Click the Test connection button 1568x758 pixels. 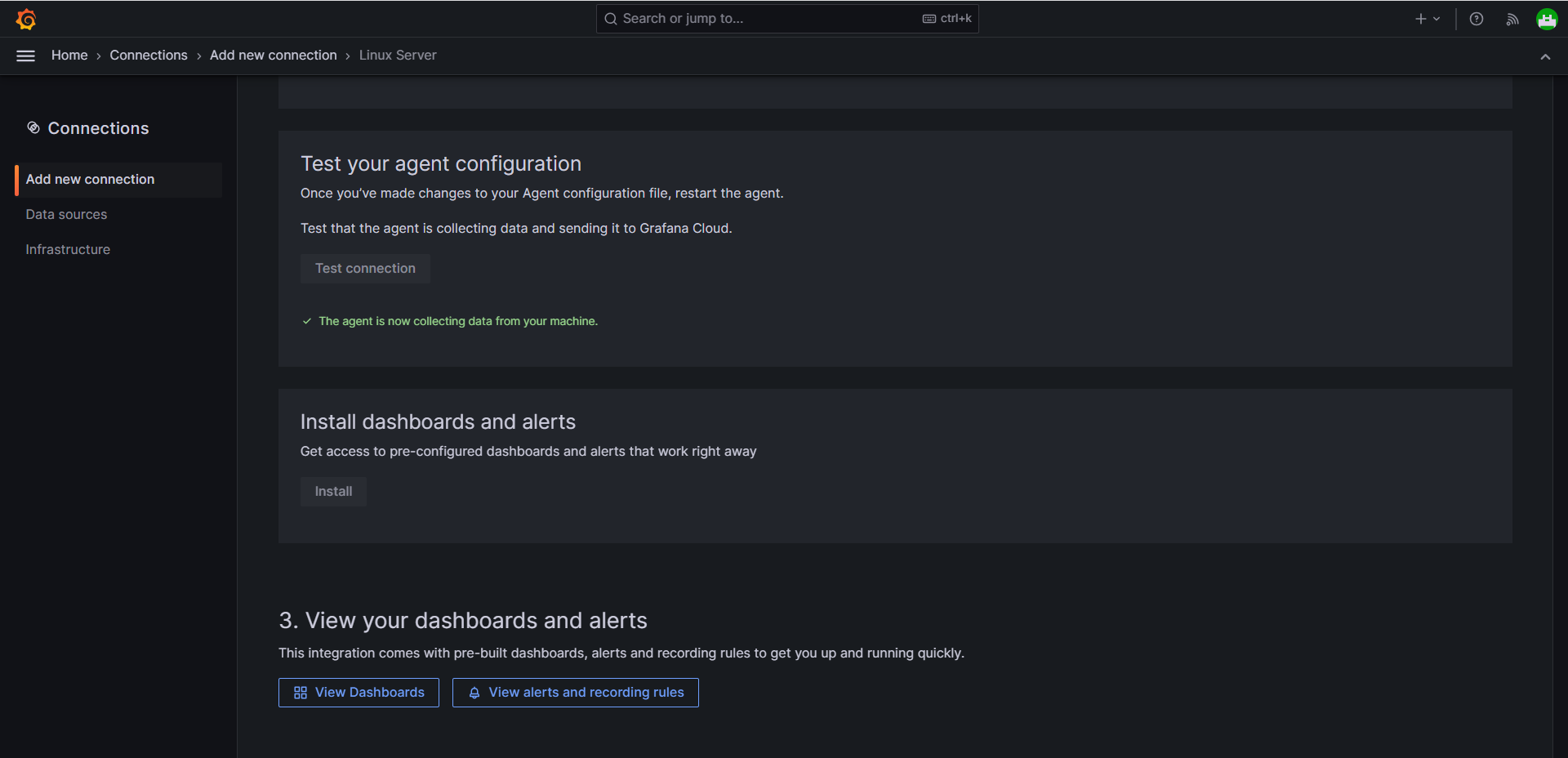click(x=365, y=269)
